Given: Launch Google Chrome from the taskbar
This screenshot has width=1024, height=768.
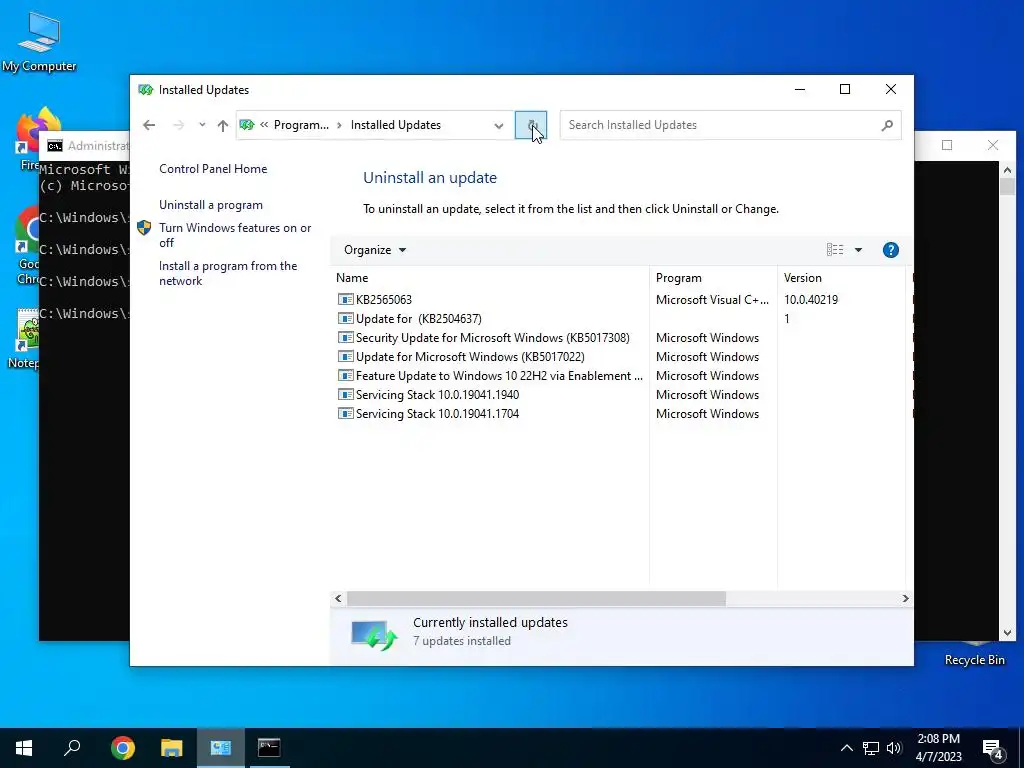Looking at the screenshot, I should pyautogui.click(x=123, y=748).
